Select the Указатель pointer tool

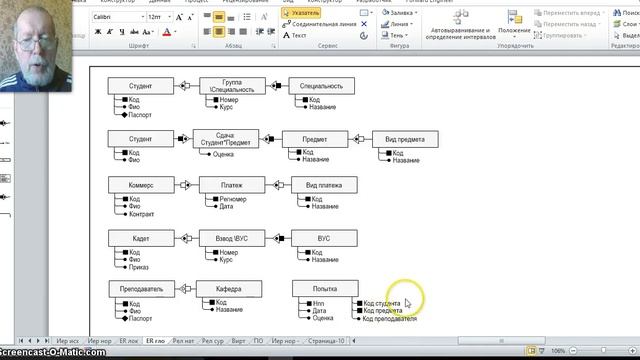(301, 13)
